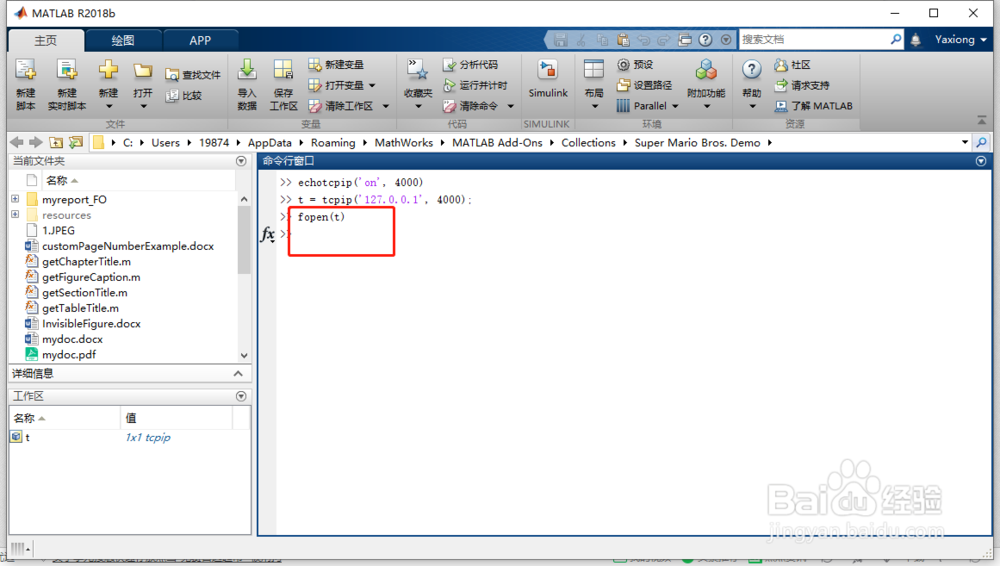1000x566 pixels.
Task: Click the up one level folder icon
Action: (56, 142)
